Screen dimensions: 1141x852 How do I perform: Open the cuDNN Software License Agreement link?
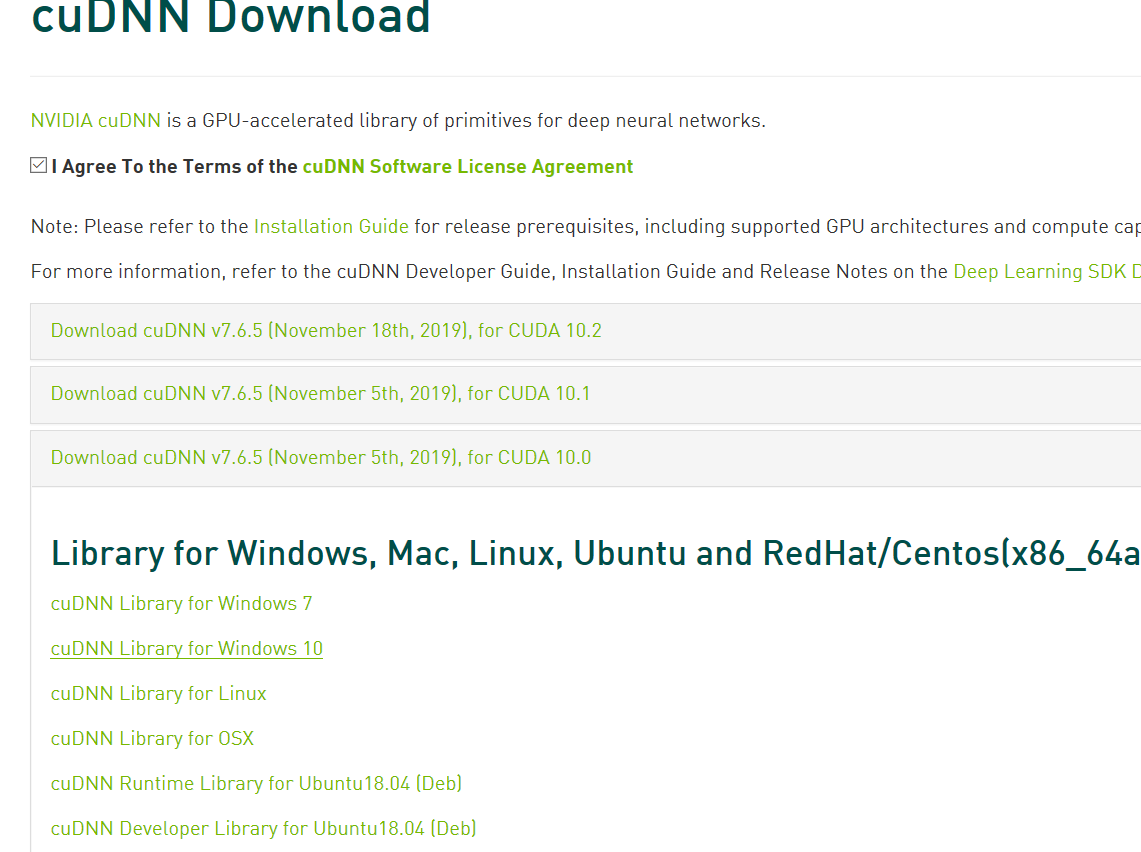point(468,167)
